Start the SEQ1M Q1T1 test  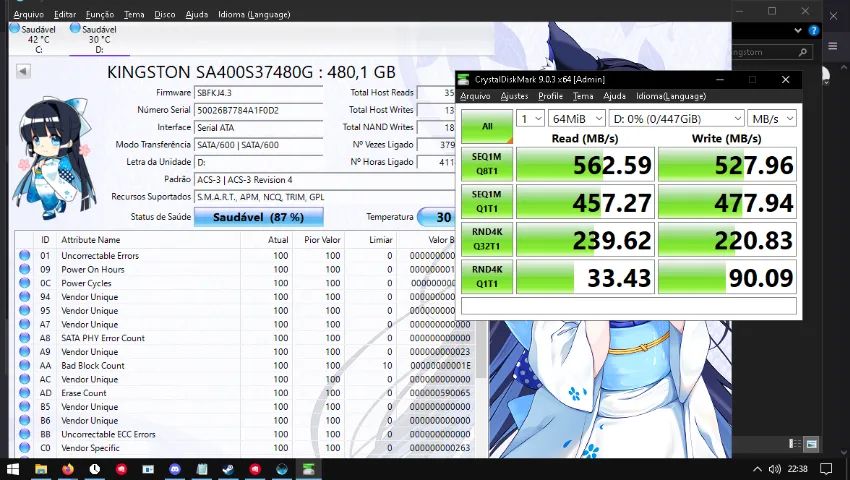point(487,201)
